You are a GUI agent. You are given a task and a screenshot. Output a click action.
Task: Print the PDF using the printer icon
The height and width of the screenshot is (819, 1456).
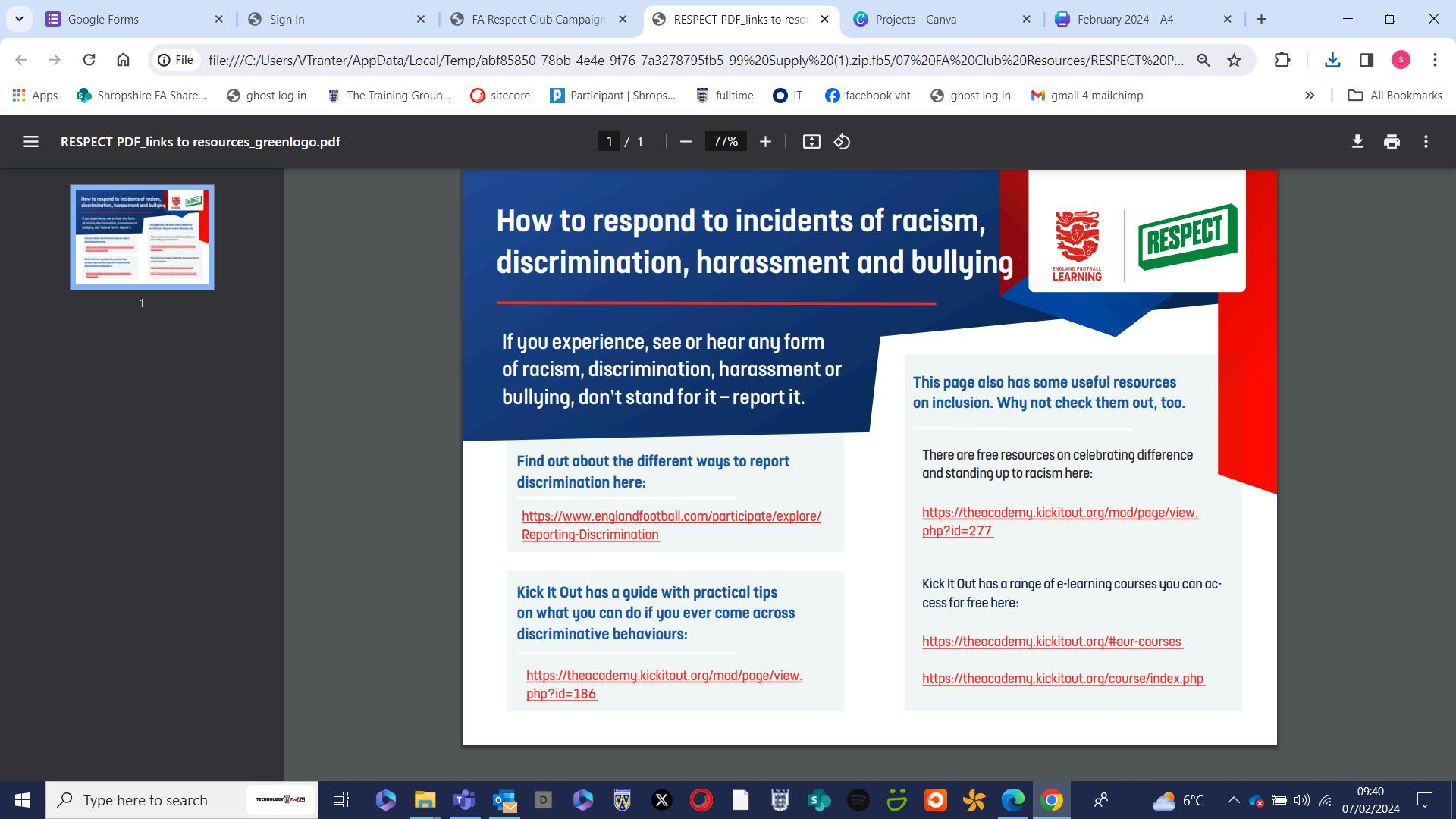(x=1392, y=142)
